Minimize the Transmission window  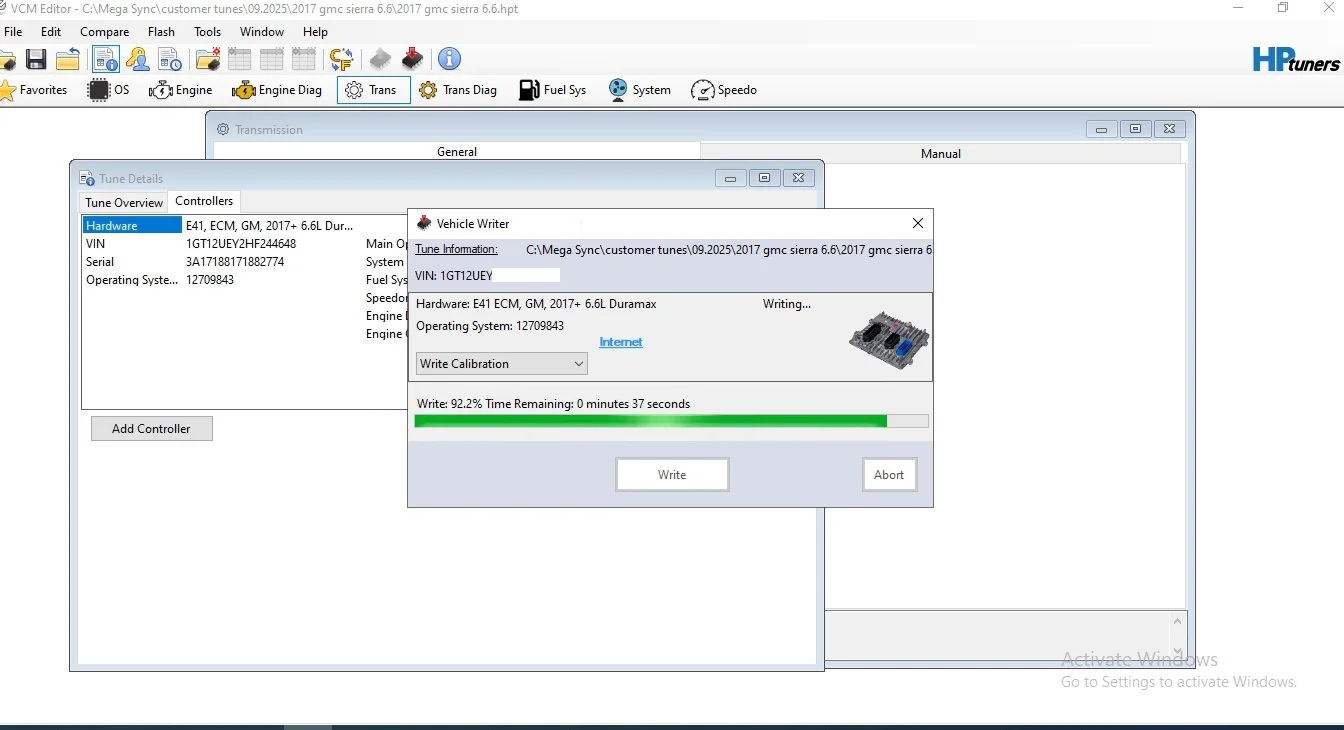click(x=1102, y=129)
